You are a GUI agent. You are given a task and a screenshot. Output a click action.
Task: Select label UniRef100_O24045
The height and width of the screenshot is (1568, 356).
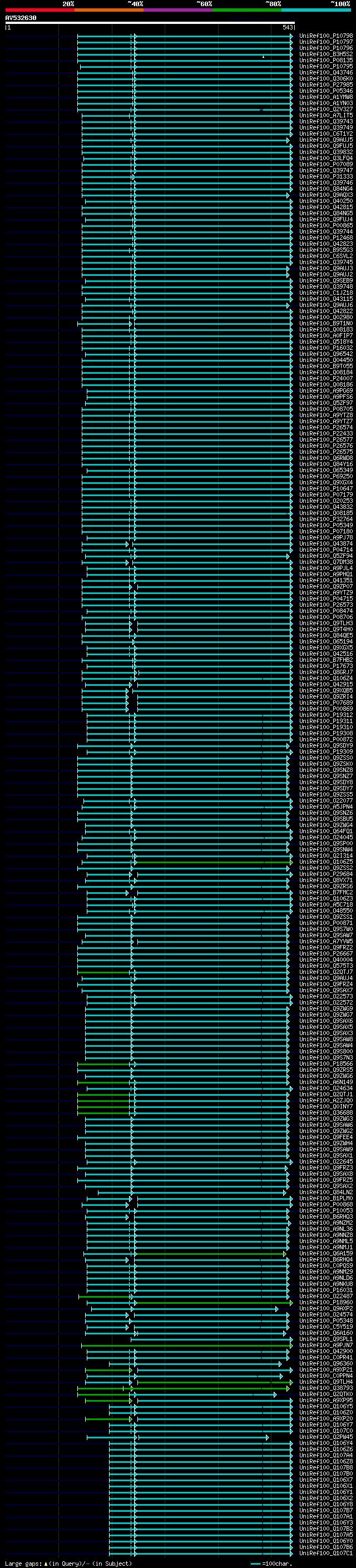(326, 838)
